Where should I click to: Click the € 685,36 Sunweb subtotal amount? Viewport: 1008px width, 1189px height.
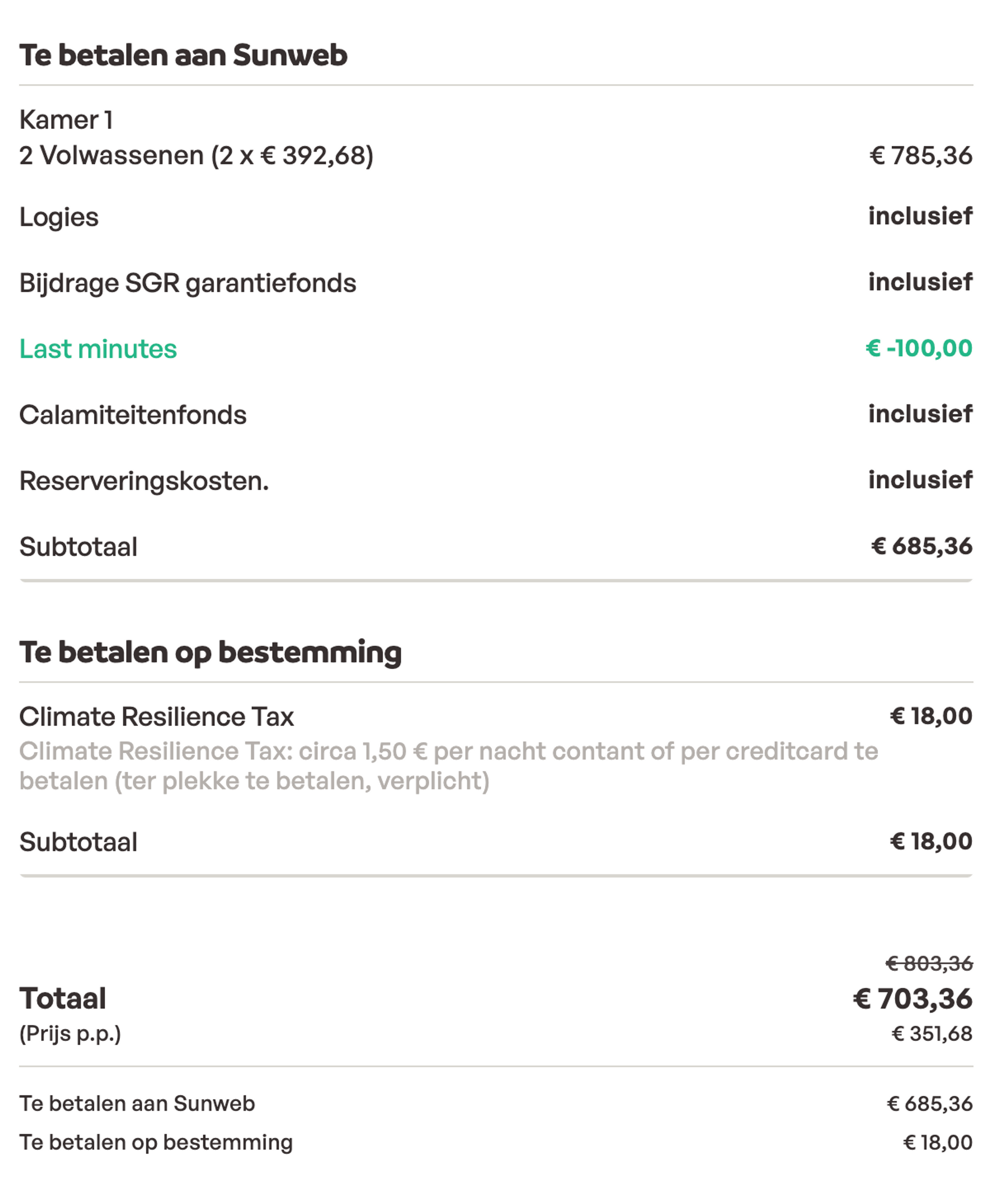(921, 546)
